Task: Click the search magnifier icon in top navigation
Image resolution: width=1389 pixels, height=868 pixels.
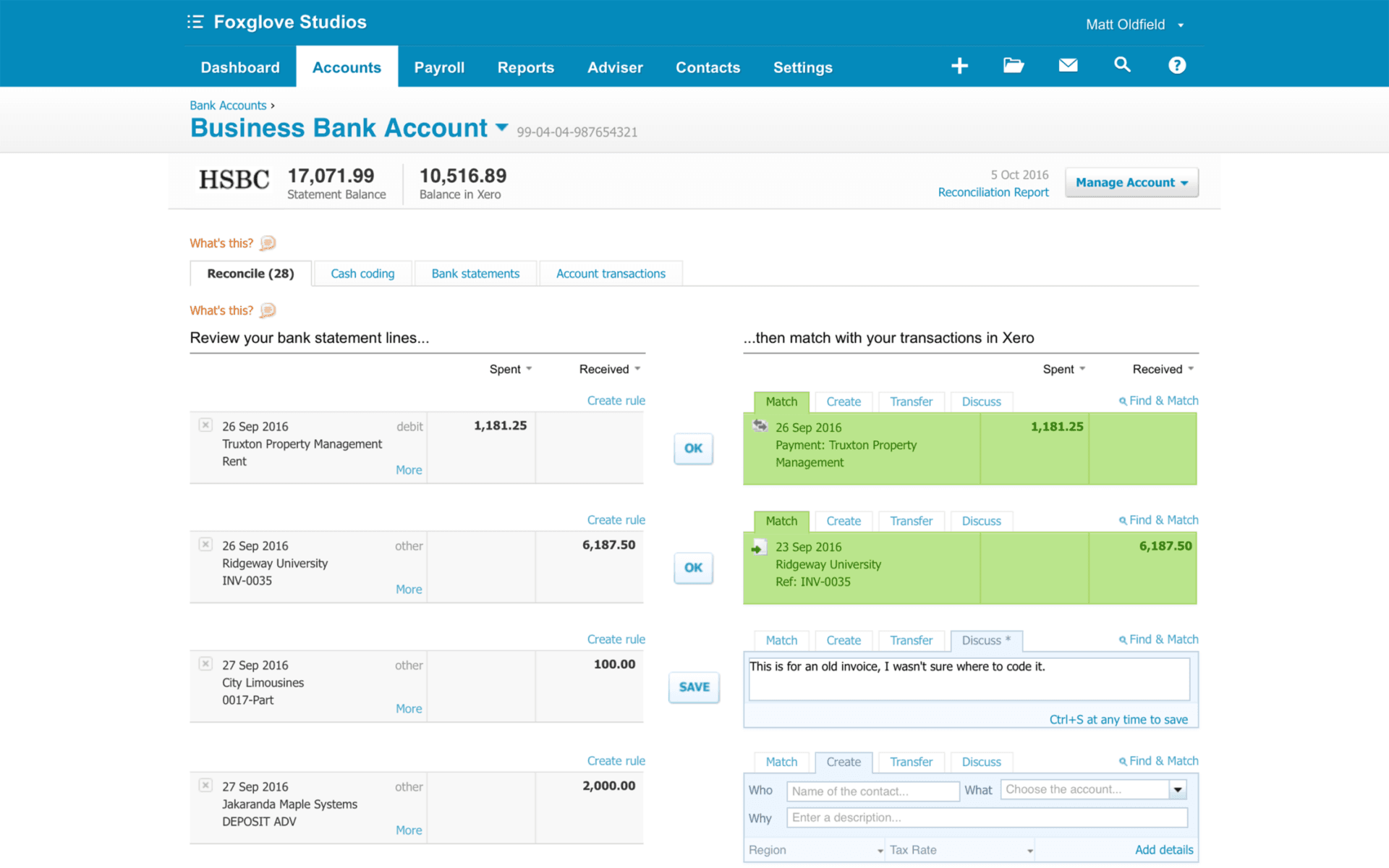Action: (x=1121, y=66)
